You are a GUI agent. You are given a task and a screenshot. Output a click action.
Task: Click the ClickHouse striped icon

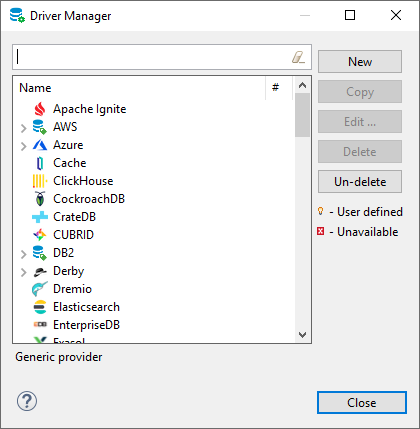point(40,181)
